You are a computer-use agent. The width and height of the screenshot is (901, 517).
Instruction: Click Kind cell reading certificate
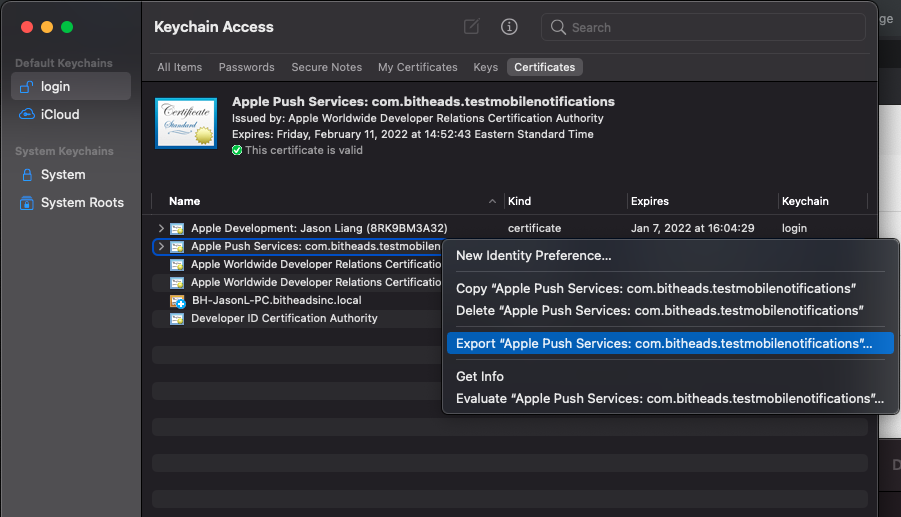(x=534, y=228)
